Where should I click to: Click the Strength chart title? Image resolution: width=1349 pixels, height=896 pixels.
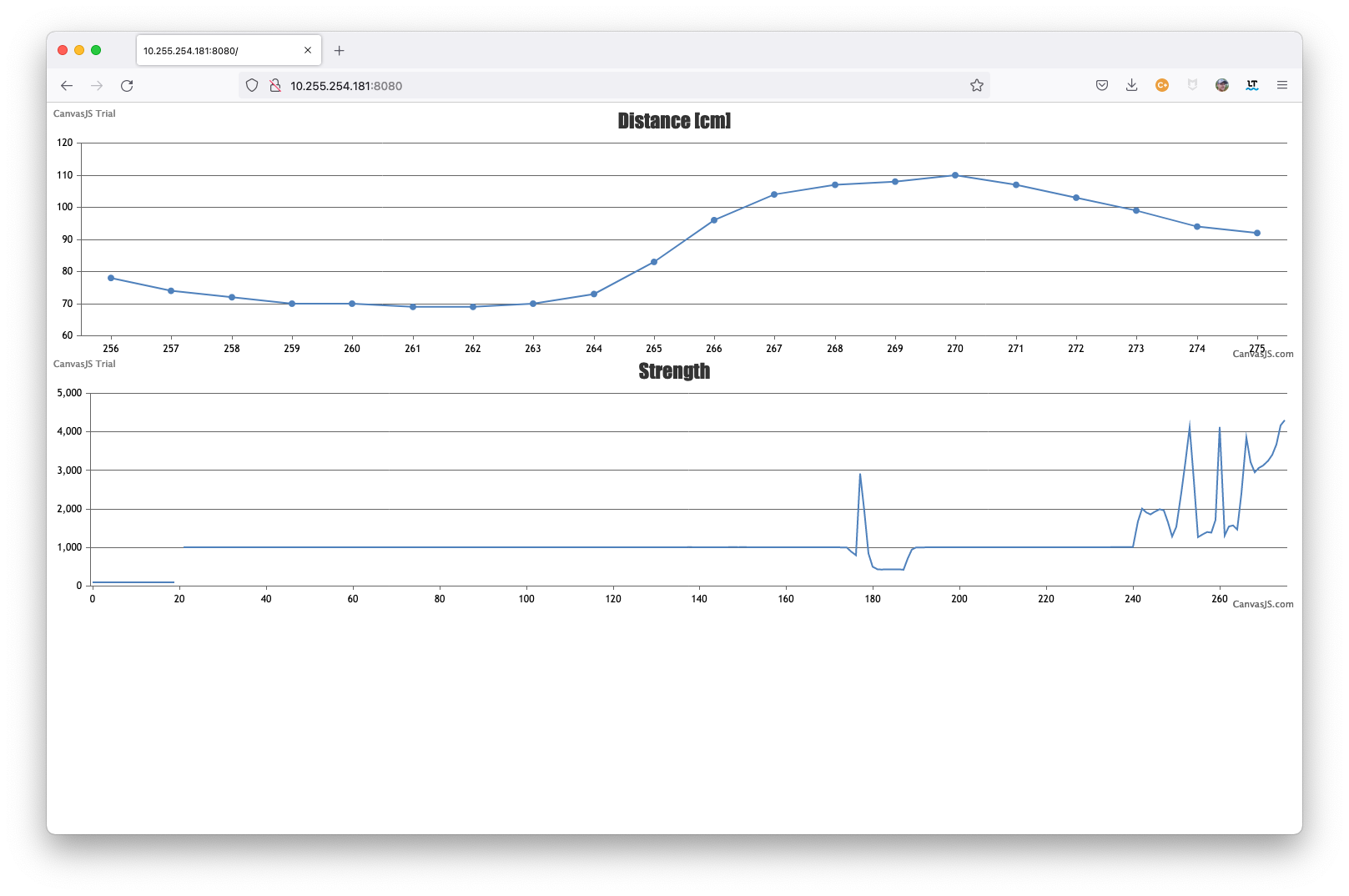tap(674, 371)
